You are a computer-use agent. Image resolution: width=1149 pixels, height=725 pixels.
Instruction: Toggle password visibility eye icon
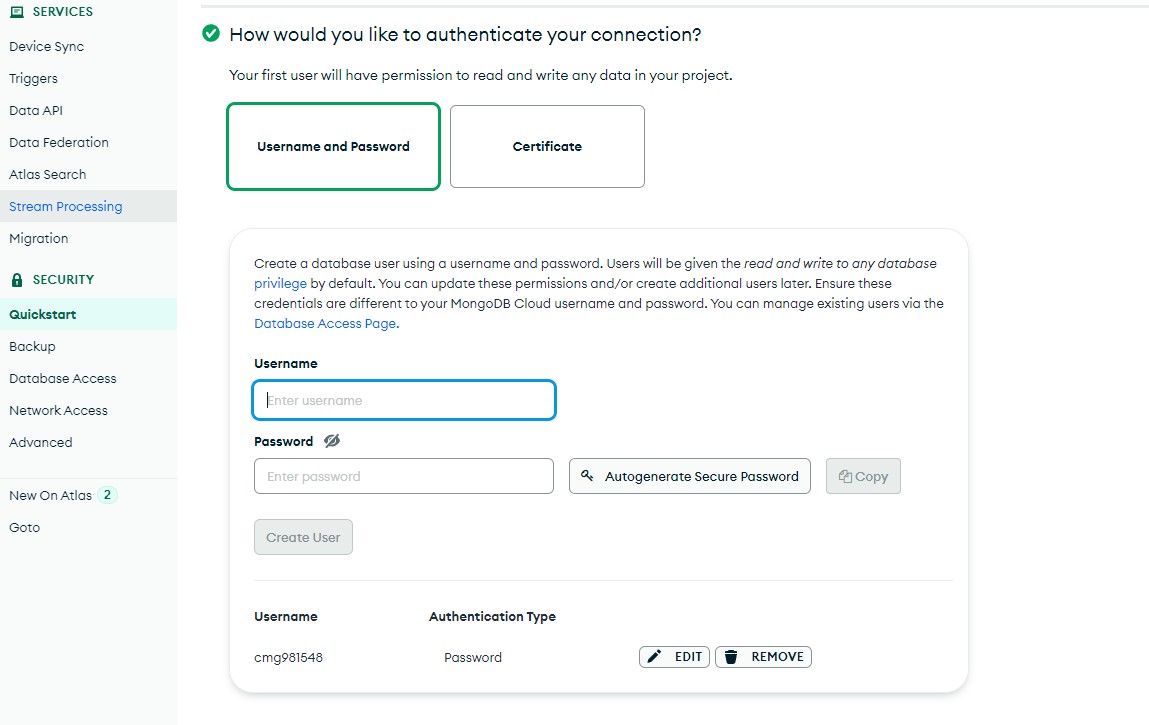coord(332,441)
